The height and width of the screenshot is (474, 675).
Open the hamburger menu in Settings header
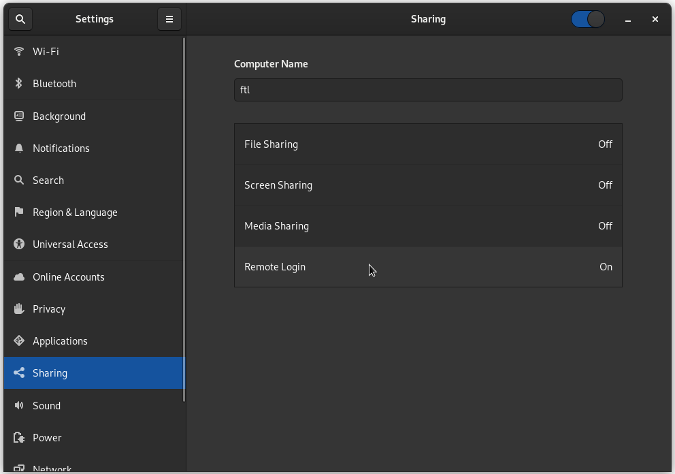click(169, 19)
